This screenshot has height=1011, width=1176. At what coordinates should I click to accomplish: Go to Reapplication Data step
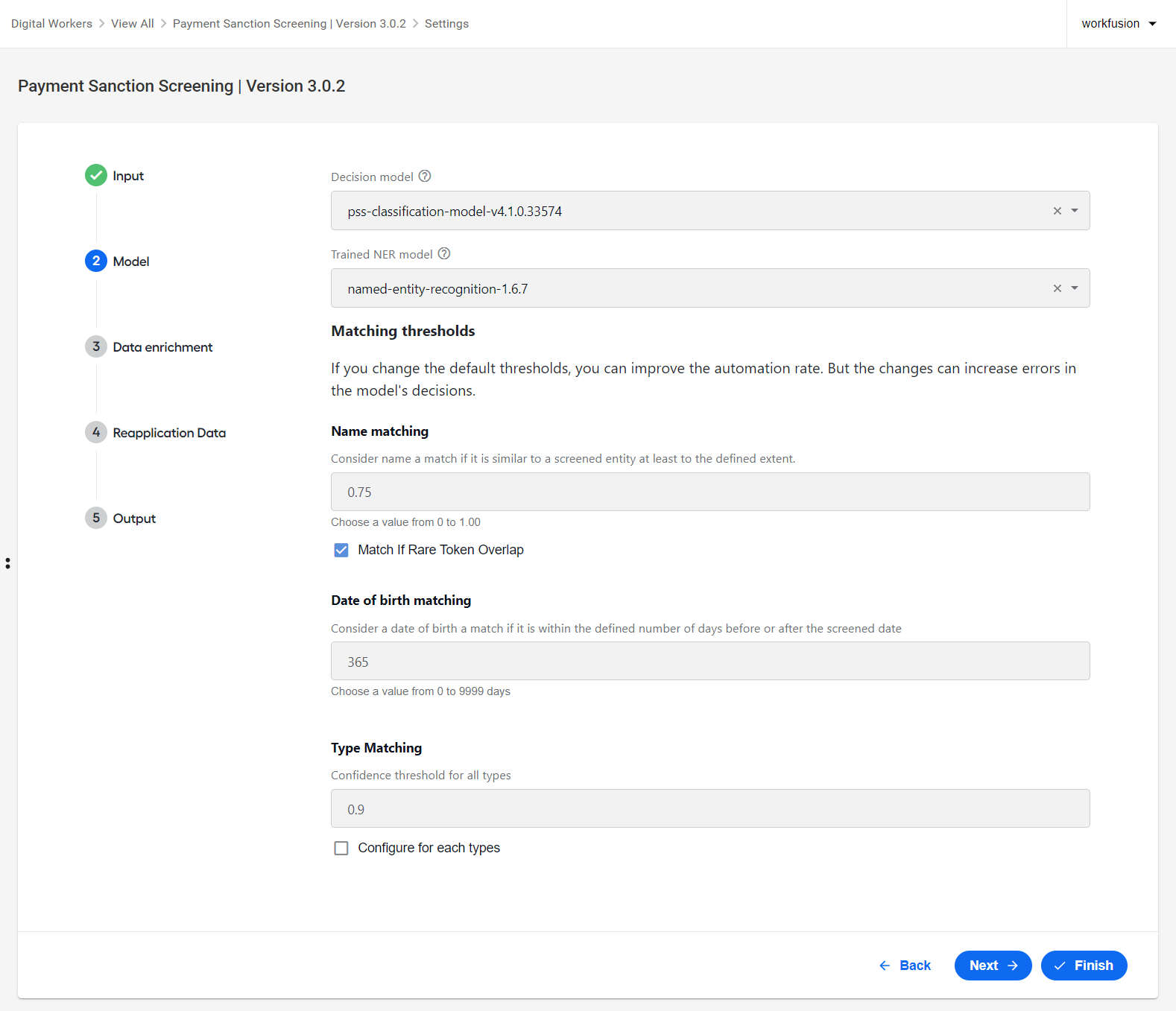click(169, 433)
